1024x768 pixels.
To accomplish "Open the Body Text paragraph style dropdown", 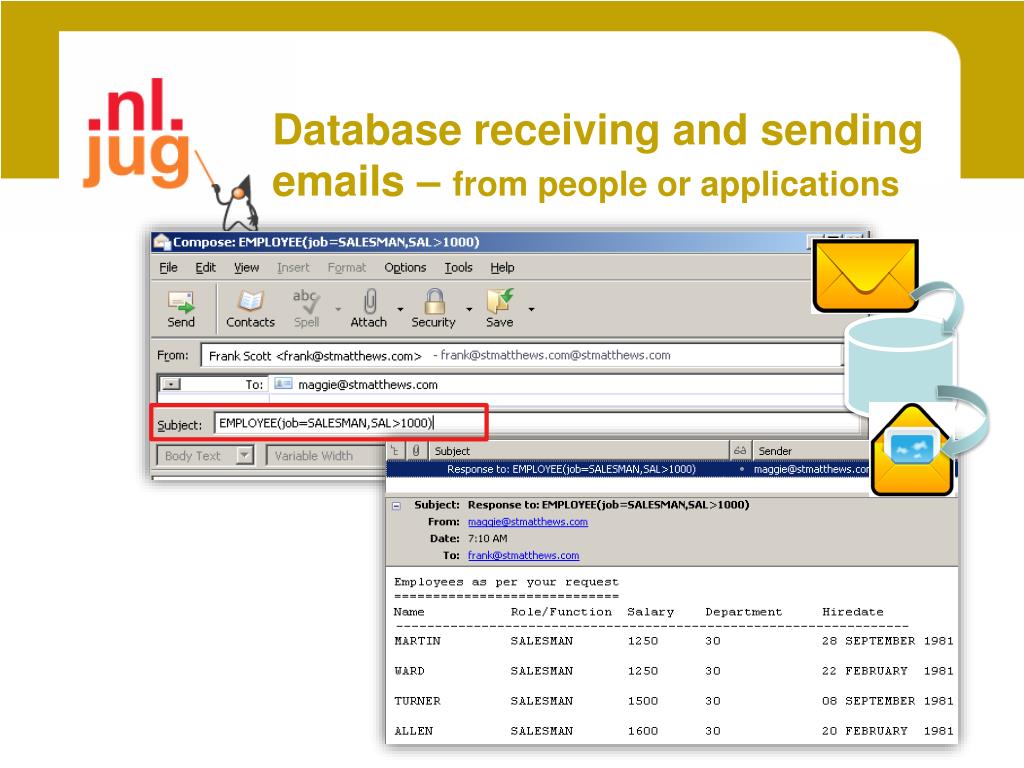I will tap(205, 455).
